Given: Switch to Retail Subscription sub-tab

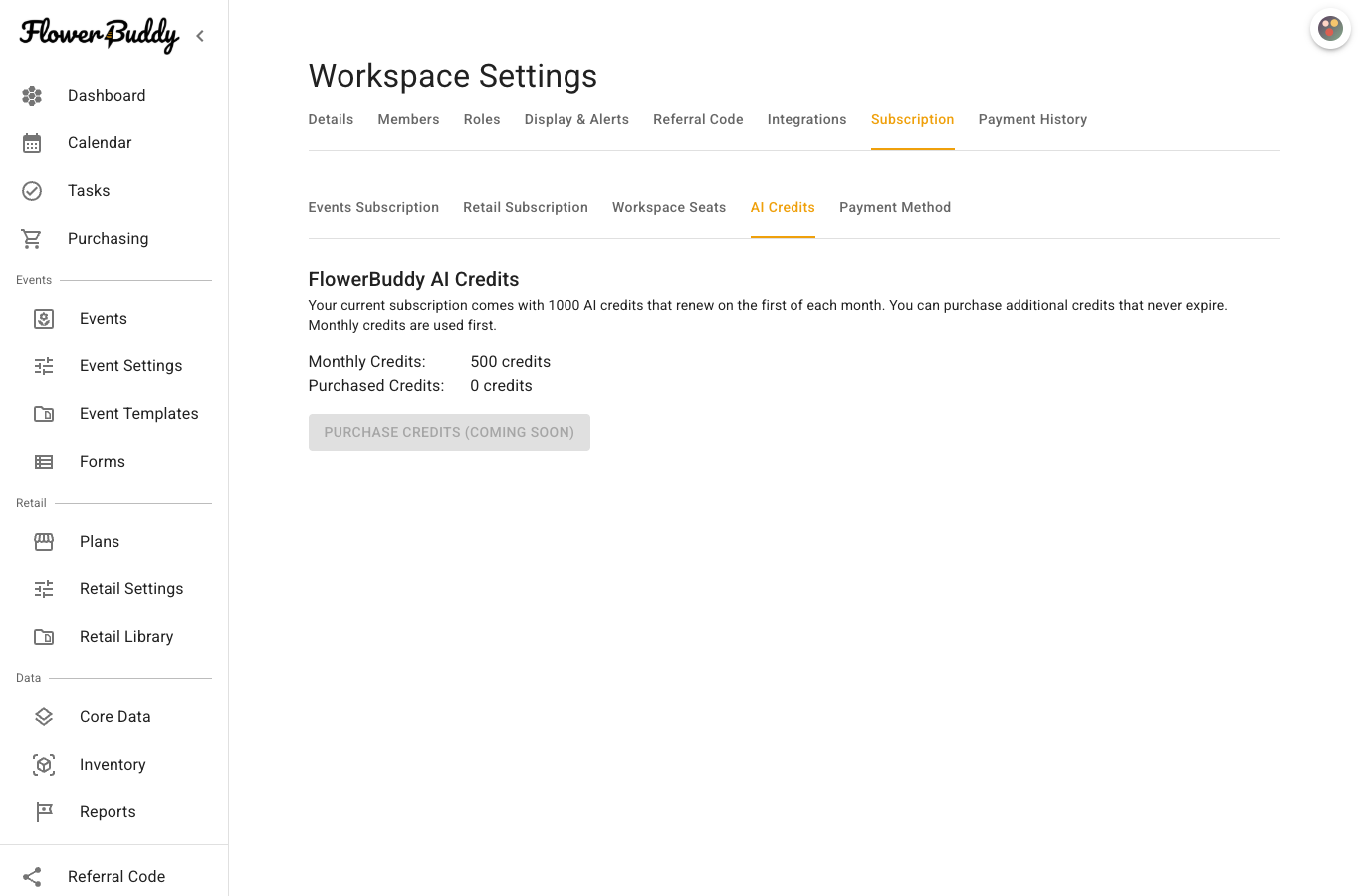Looking at the screenshot, I should [526, 208].
